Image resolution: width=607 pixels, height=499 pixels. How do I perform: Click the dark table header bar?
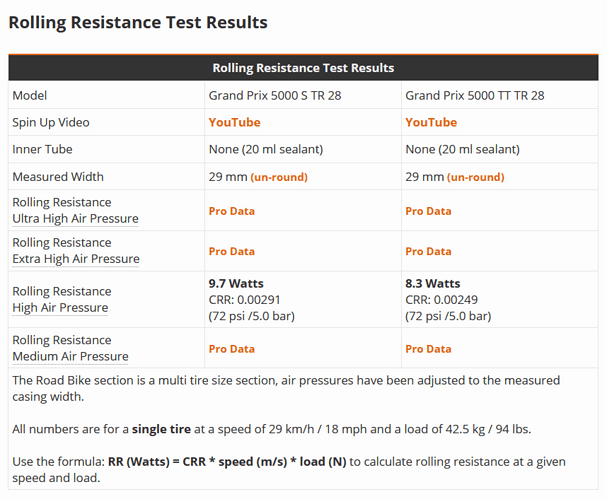[303, 68]
